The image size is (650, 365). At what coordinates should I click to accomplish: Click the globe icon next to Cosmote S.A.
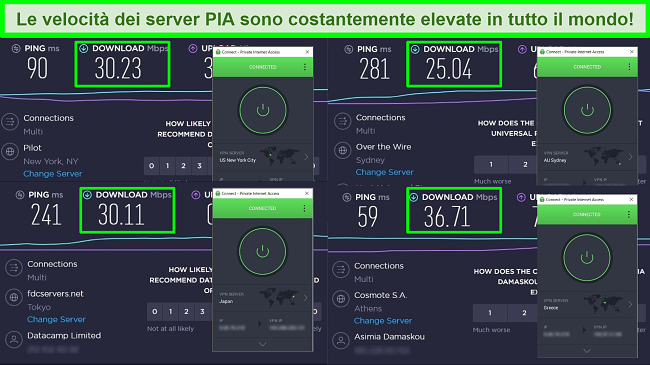pos(341,299)
